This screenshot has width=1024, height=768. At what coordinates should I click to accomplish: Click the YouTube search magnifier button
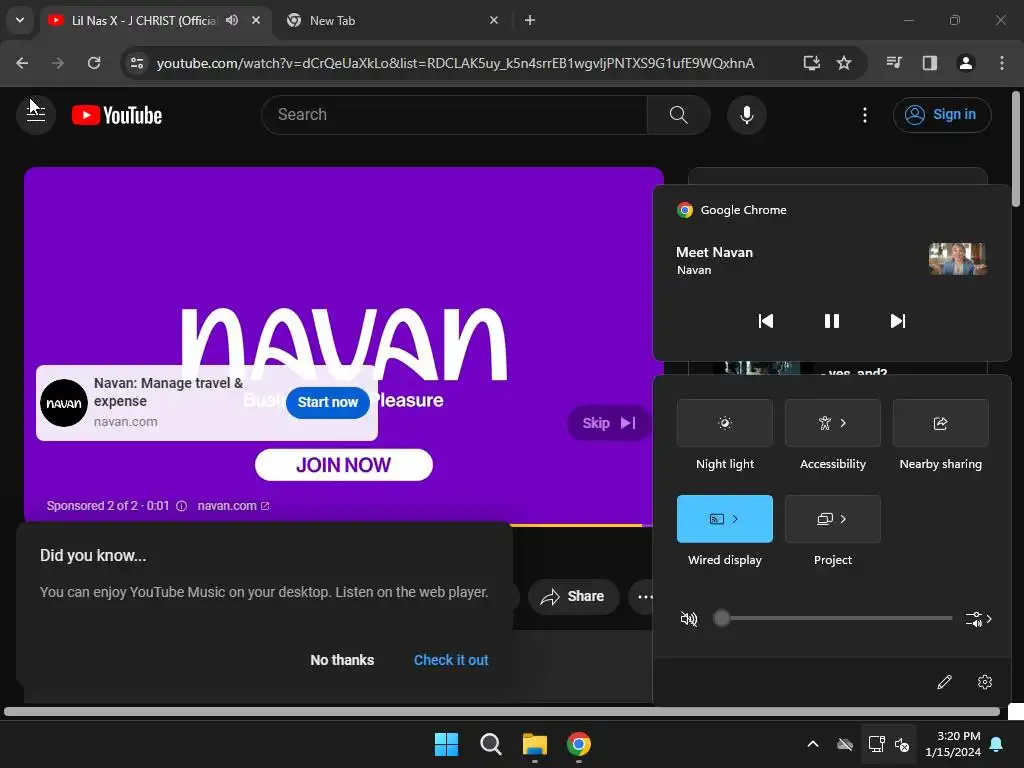click(679, 115)
